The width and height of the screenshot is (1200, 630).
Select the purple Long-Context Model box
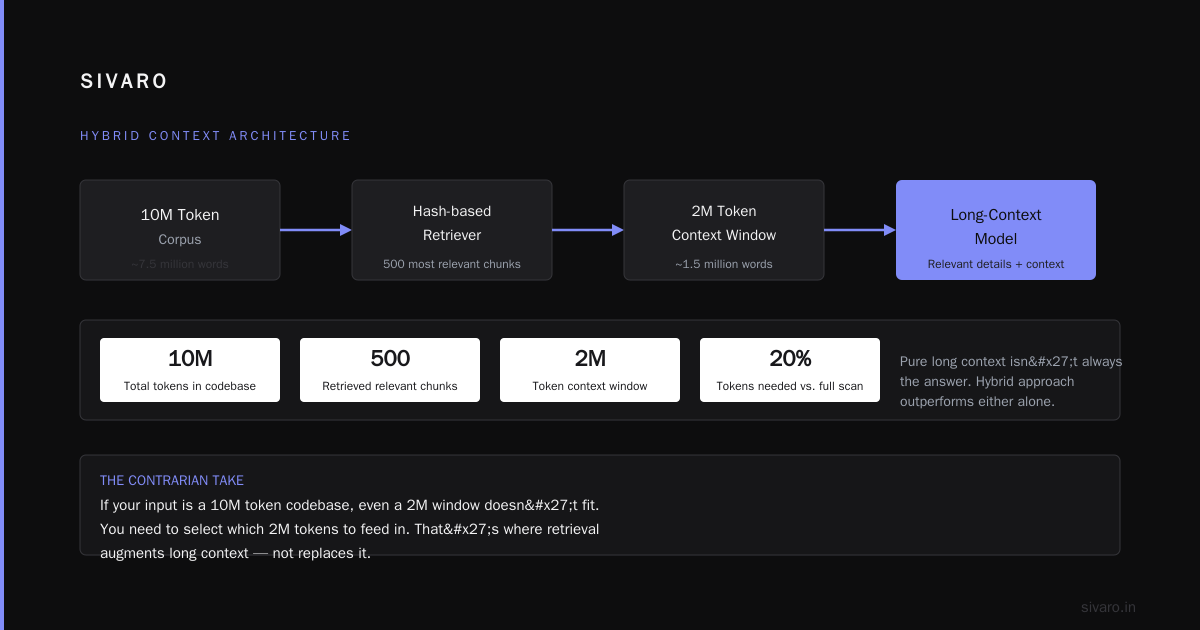point(996,230)
